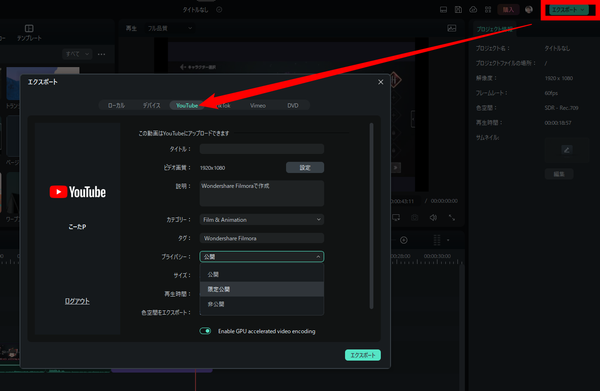Open the フル品質 playback quality dropdown
Viewport: 600px width, 391px height.
coord(170,28)
